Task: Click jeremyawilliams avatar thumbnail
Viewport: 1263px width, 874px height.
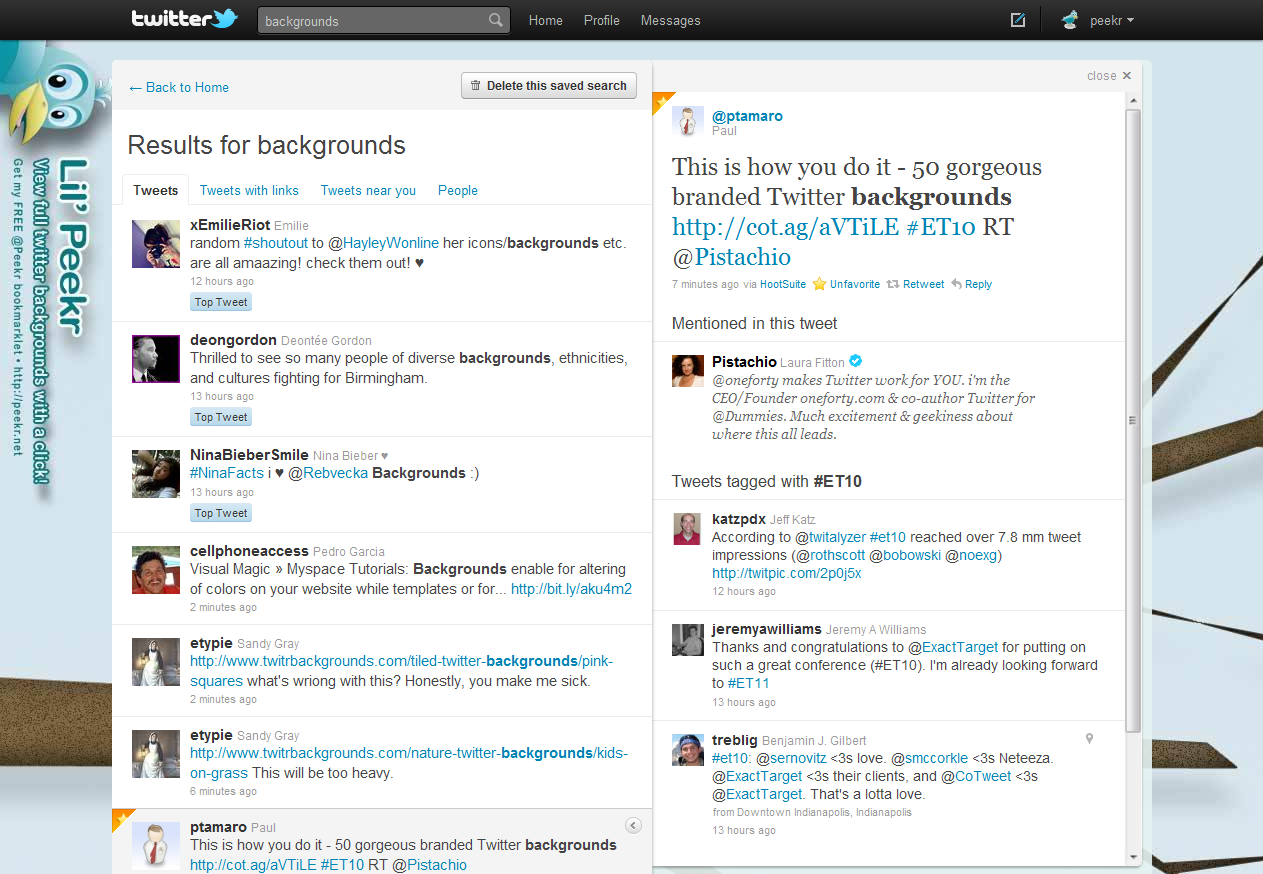Action: (687, 639)
